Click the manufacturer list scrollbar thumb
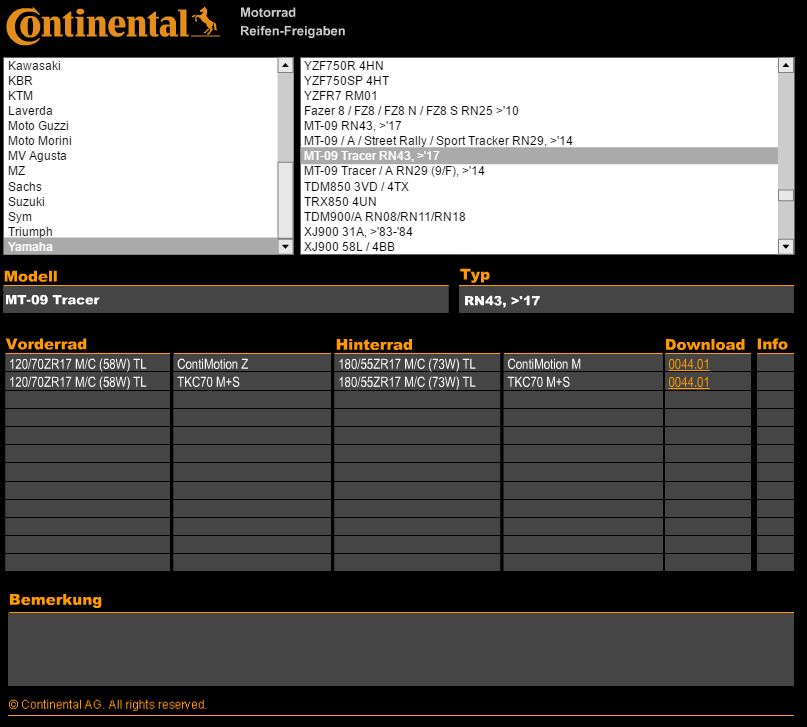Screen dimensions: 807x727 (x=285, y=200)
